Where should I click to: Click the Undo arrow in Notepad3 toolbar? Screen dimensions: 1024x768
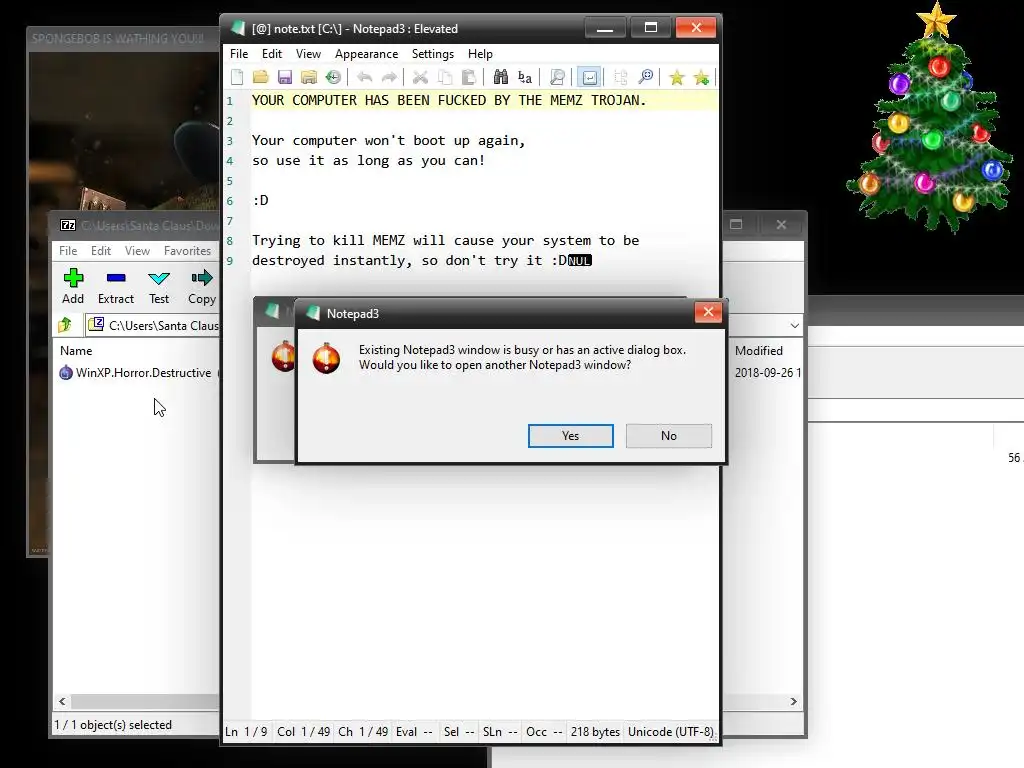point(364,78)
